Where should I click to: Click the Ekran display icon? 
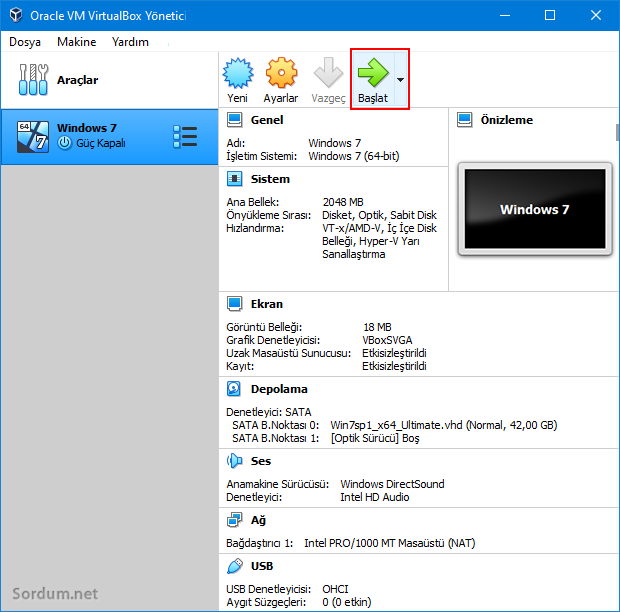tap(234, 304)
